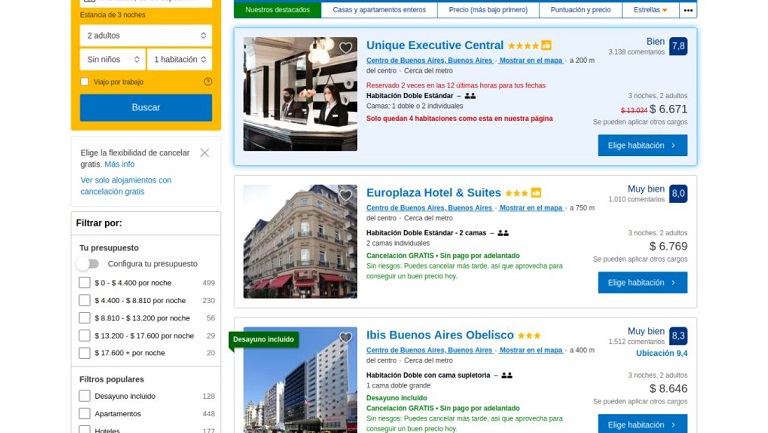The image size is (768, 433).
Task: Check the $ 0 - $ 4.400 por noche filter
Action: tap(85, 283)
